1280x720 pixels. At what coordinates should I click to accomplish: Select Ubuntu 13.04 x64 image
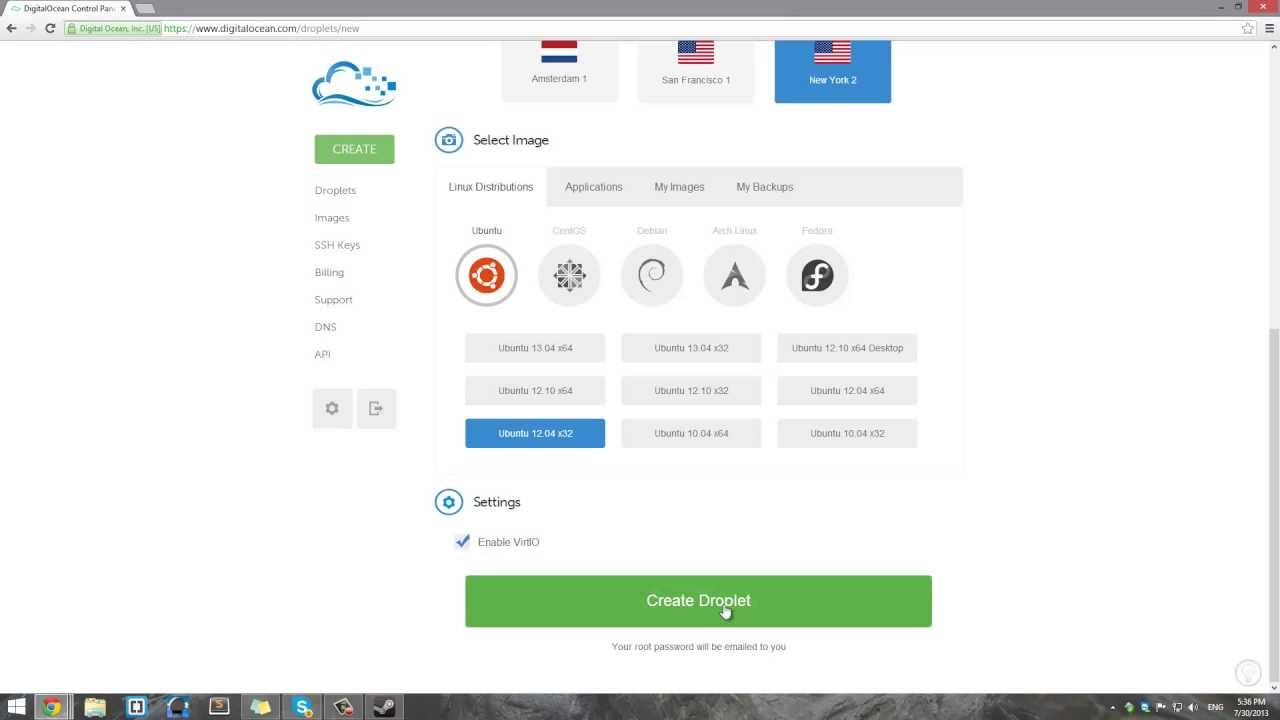[x=535, y=348]
